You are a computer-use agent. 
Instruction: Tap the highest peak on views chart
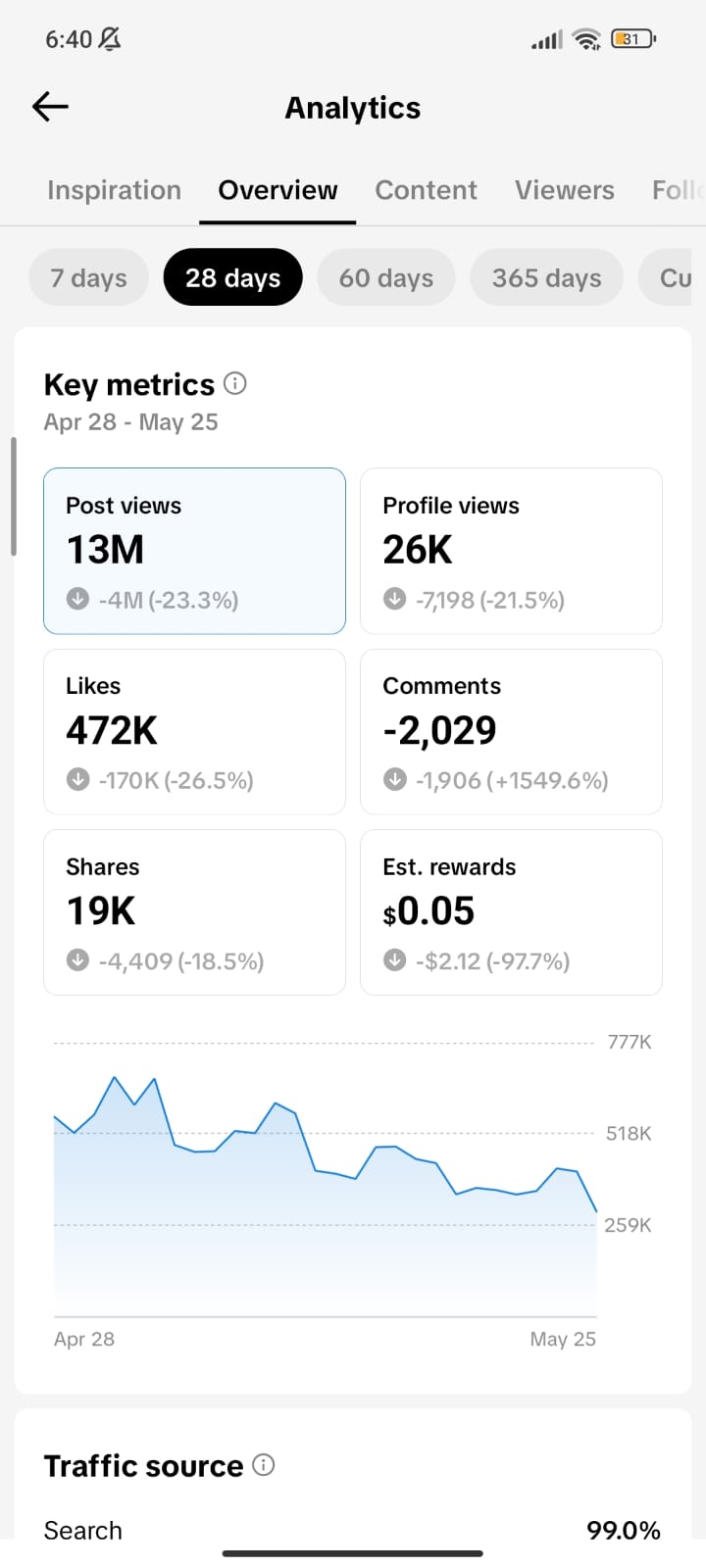(115, 1078)
